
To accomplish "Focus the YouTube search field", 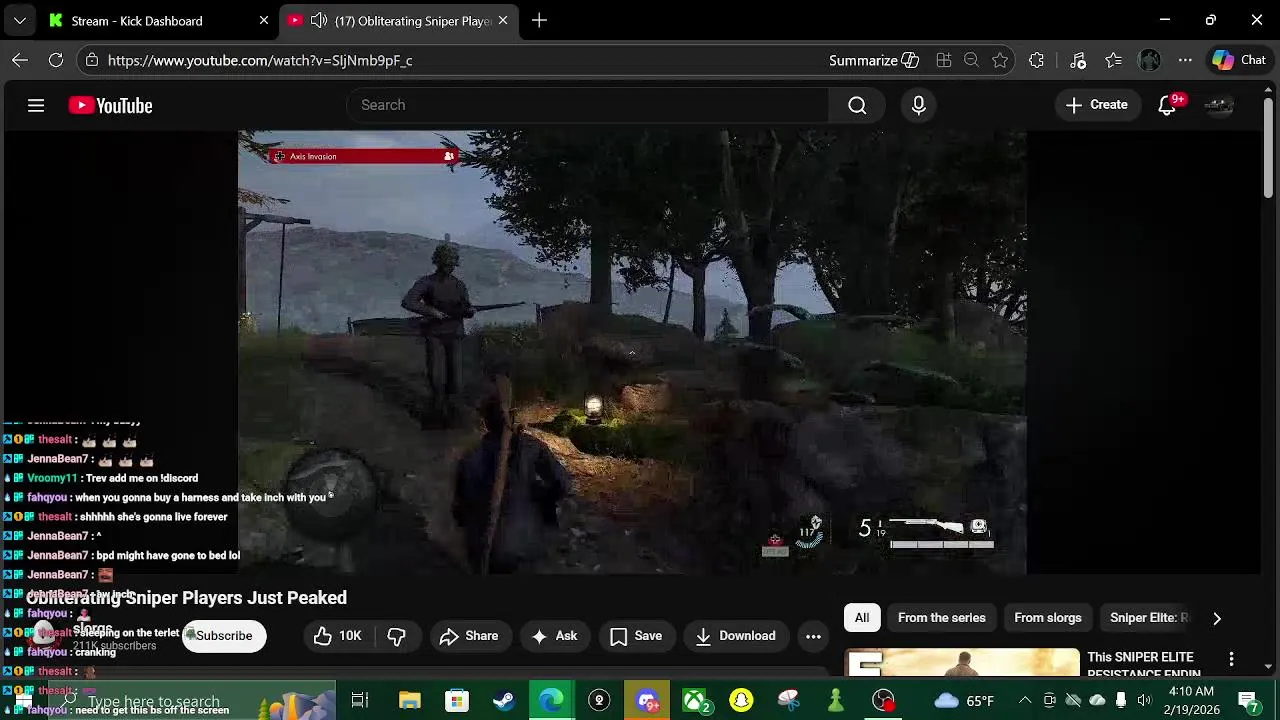I will [x=588, y=105].
